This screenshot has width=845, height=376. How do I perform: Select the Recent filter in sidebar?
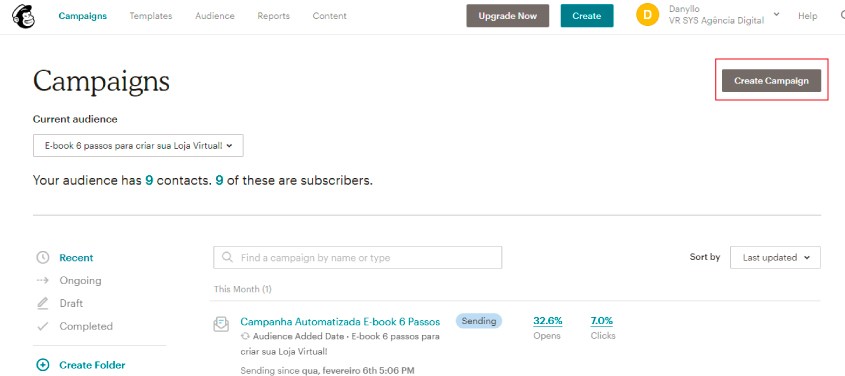pyautogui.click(x=76, y=257)
